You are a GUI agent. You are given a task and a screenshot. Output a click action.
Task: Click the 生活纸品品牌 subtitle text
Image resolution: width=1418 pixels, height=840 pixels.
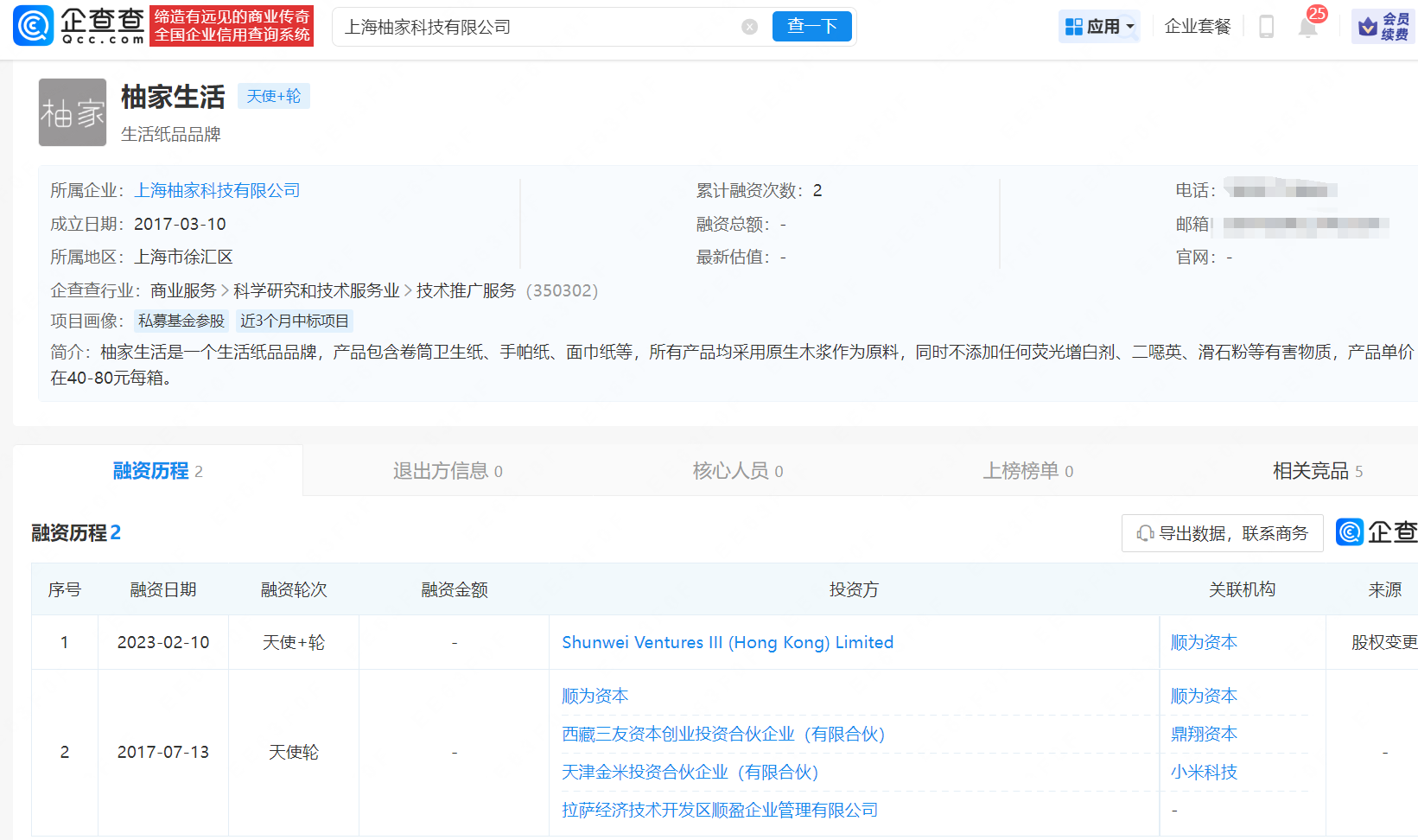[171, 134]
